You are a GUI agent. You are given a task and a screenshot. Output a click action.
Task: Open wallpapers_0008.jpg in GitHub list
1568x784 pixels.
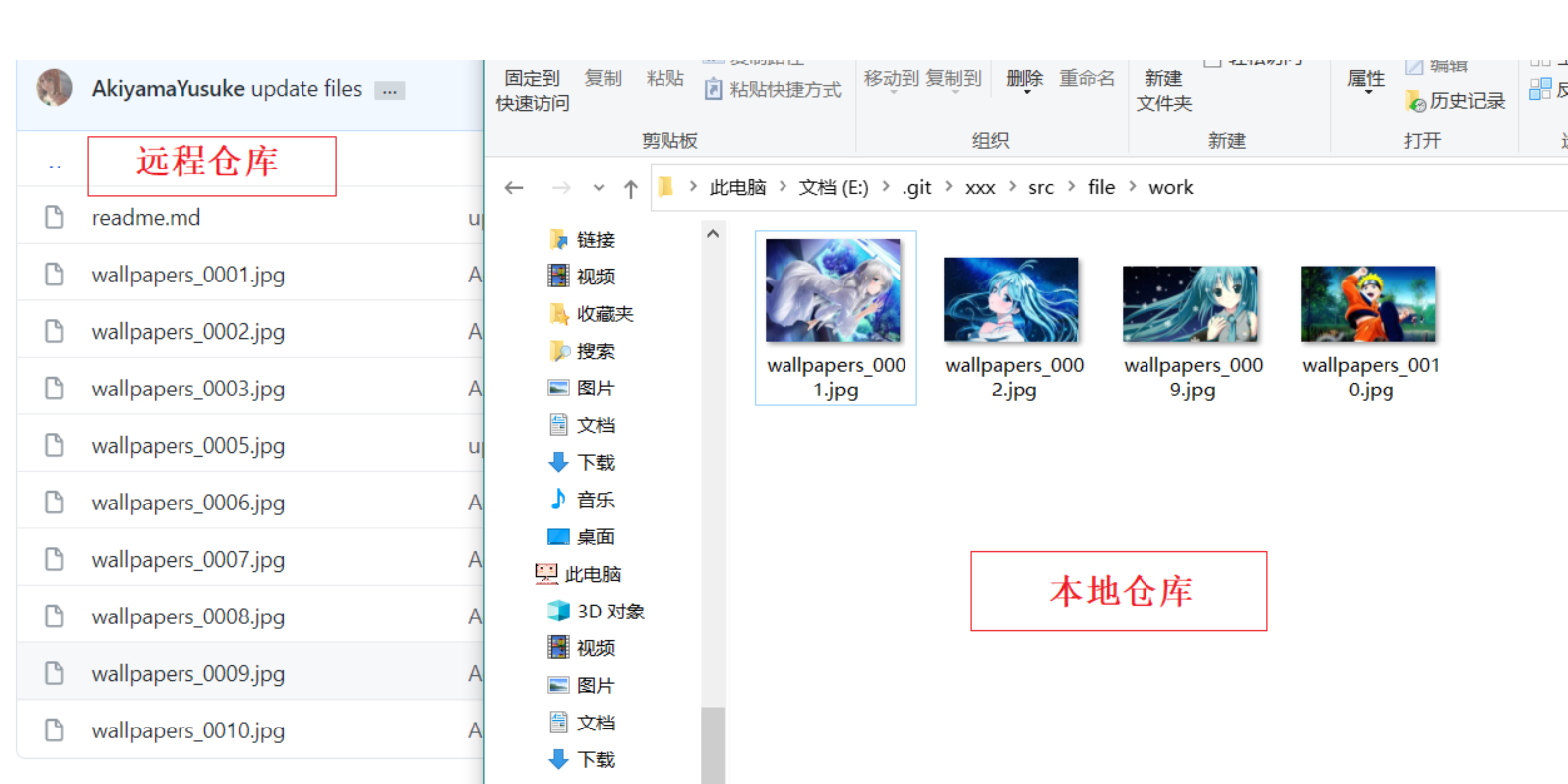click(188, 616)
